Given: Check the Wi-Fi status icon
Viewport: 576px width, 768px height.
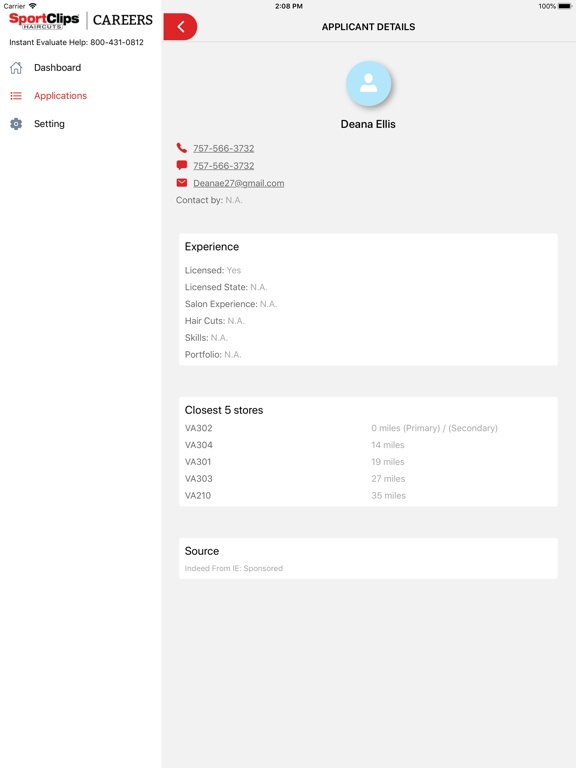Looking at the screenshot, I should [33, 6].
